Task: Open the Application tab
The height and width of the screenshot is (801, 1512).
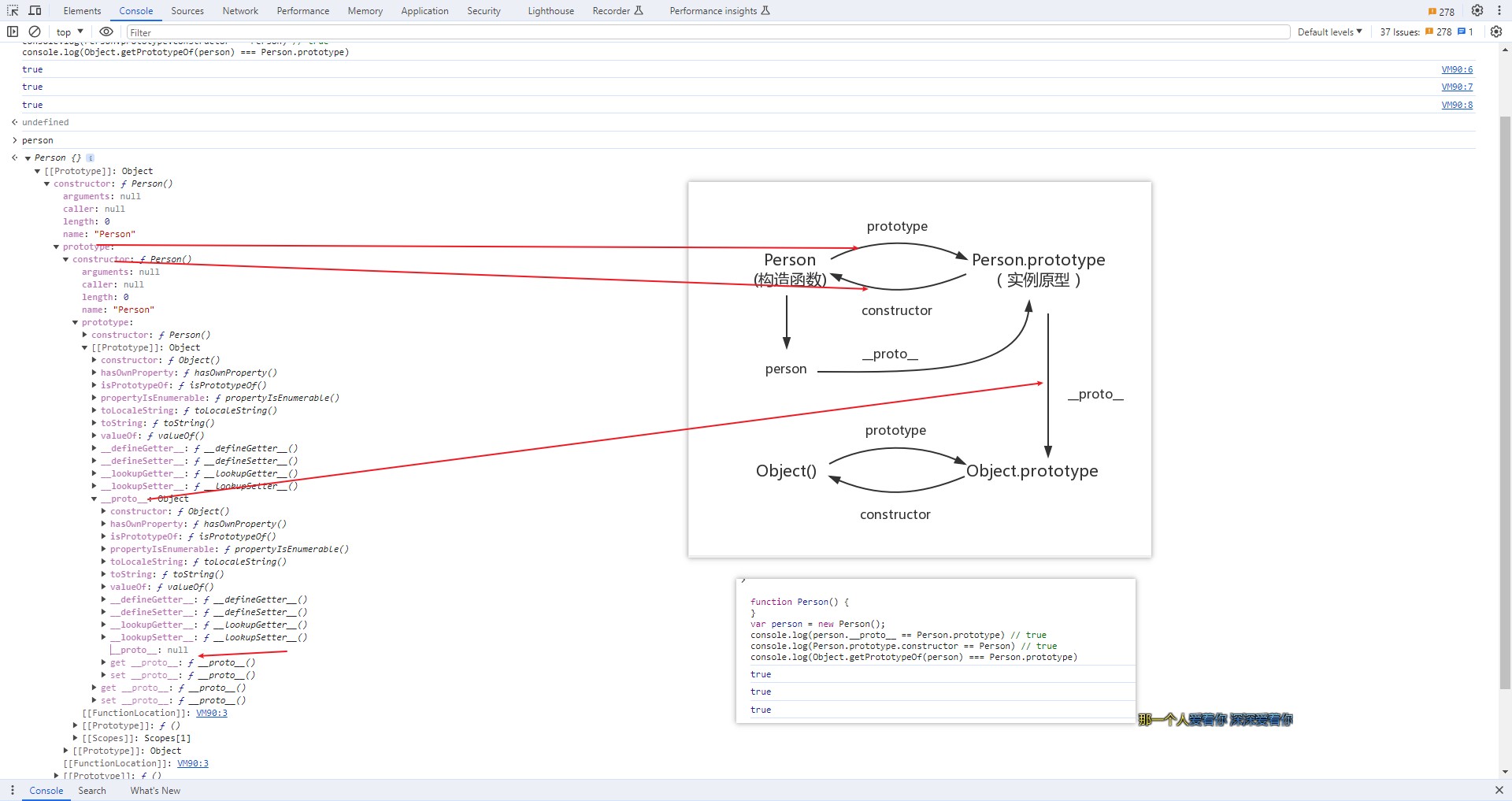Action: coord(424,11)
